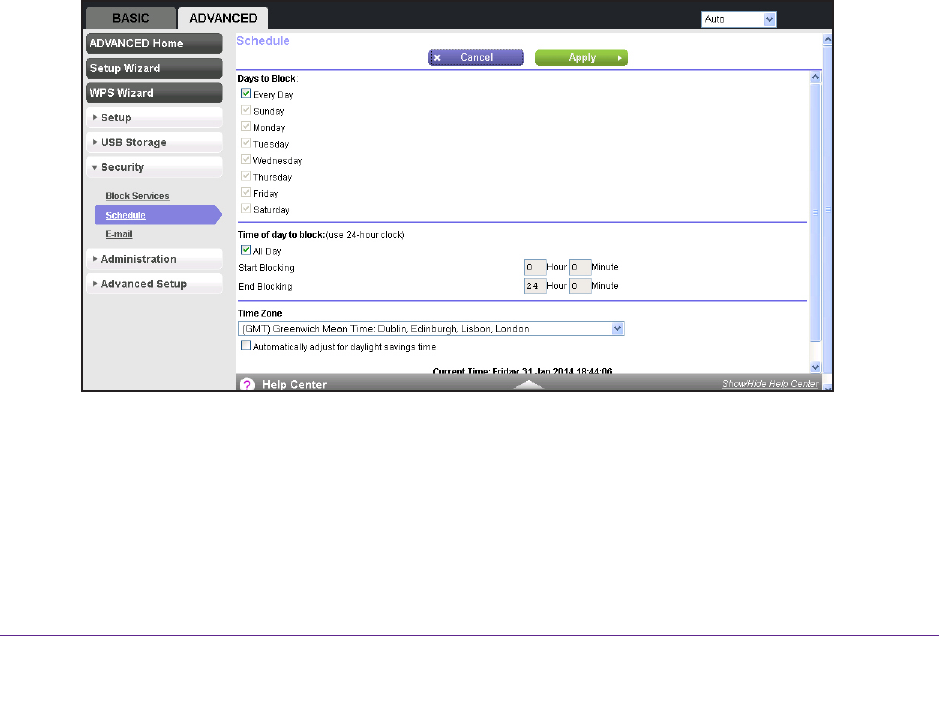Click the up arrow to expand help panel

(x=528, y=384)
